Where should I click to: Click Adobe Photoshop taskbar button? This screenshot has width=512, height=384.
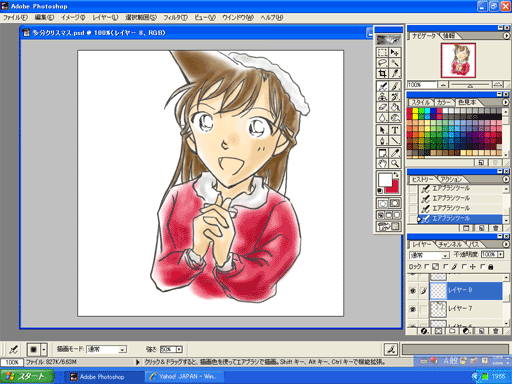(104, 377)
